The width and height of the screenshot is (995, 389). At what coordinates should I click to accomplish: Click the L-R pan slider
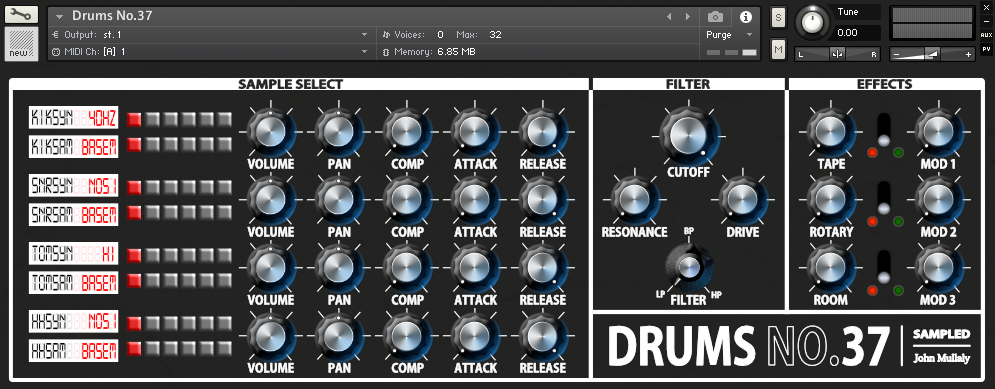tap(838, 55)
